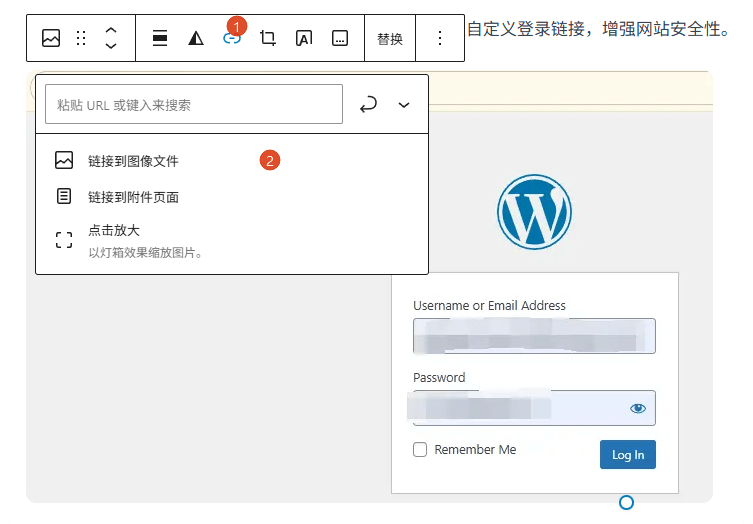Apply duotone filter using the triangle icon

196,39
